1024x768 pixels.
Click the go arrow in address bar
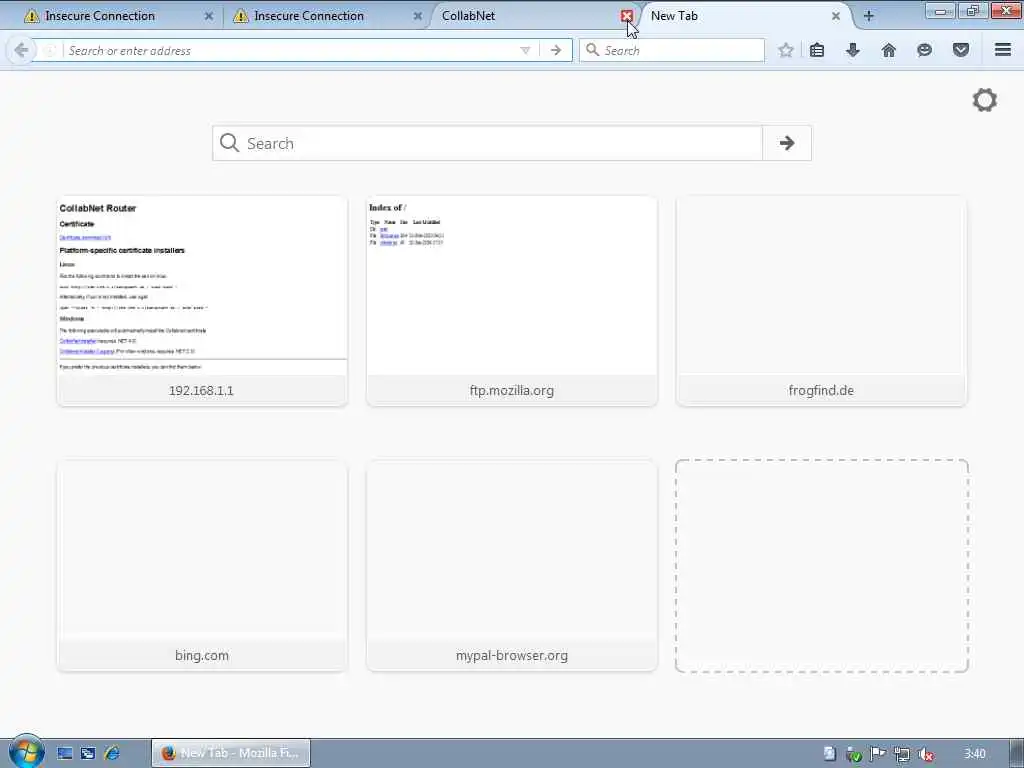click(556, 50)
